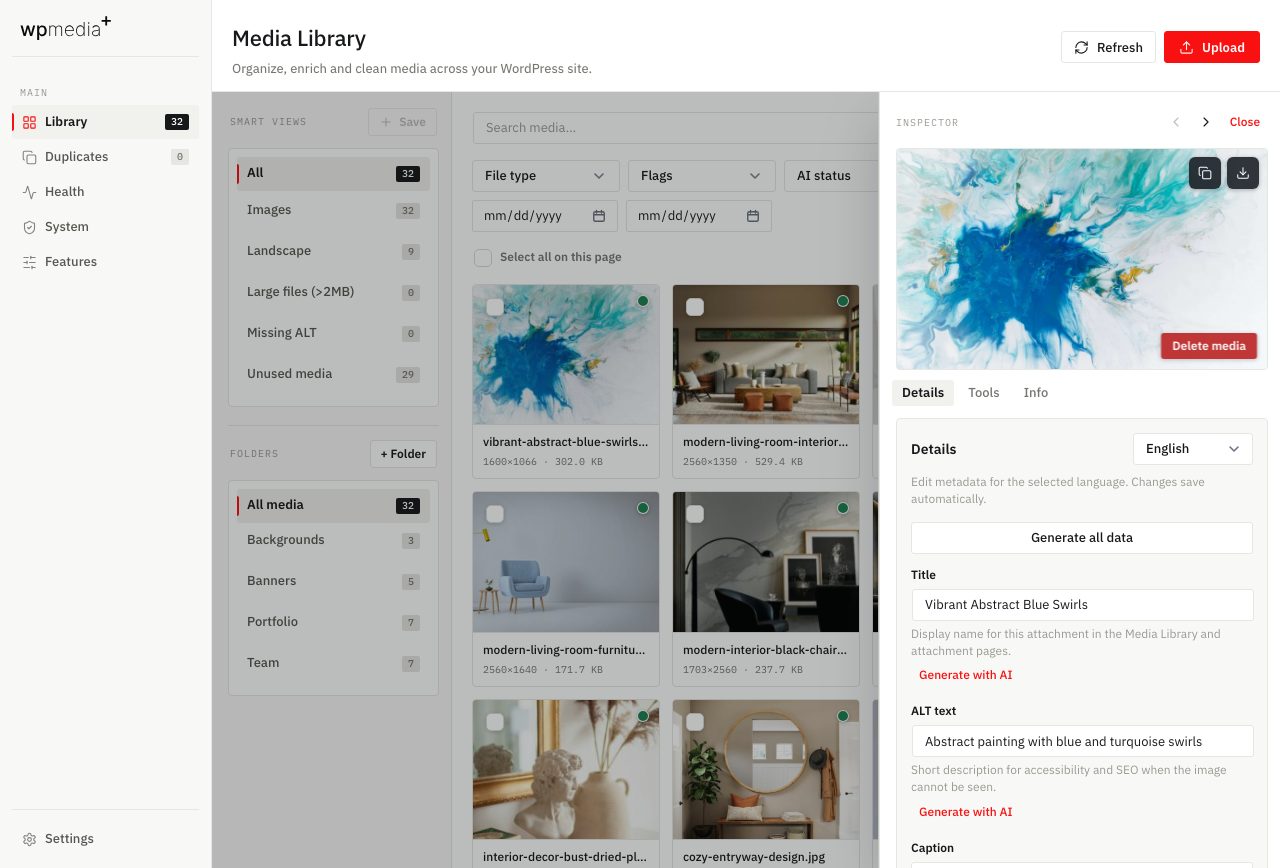Screen dimensions: 1280x868
Task: Create a new folder with + Folder
Action: click(x=404, y=454)
